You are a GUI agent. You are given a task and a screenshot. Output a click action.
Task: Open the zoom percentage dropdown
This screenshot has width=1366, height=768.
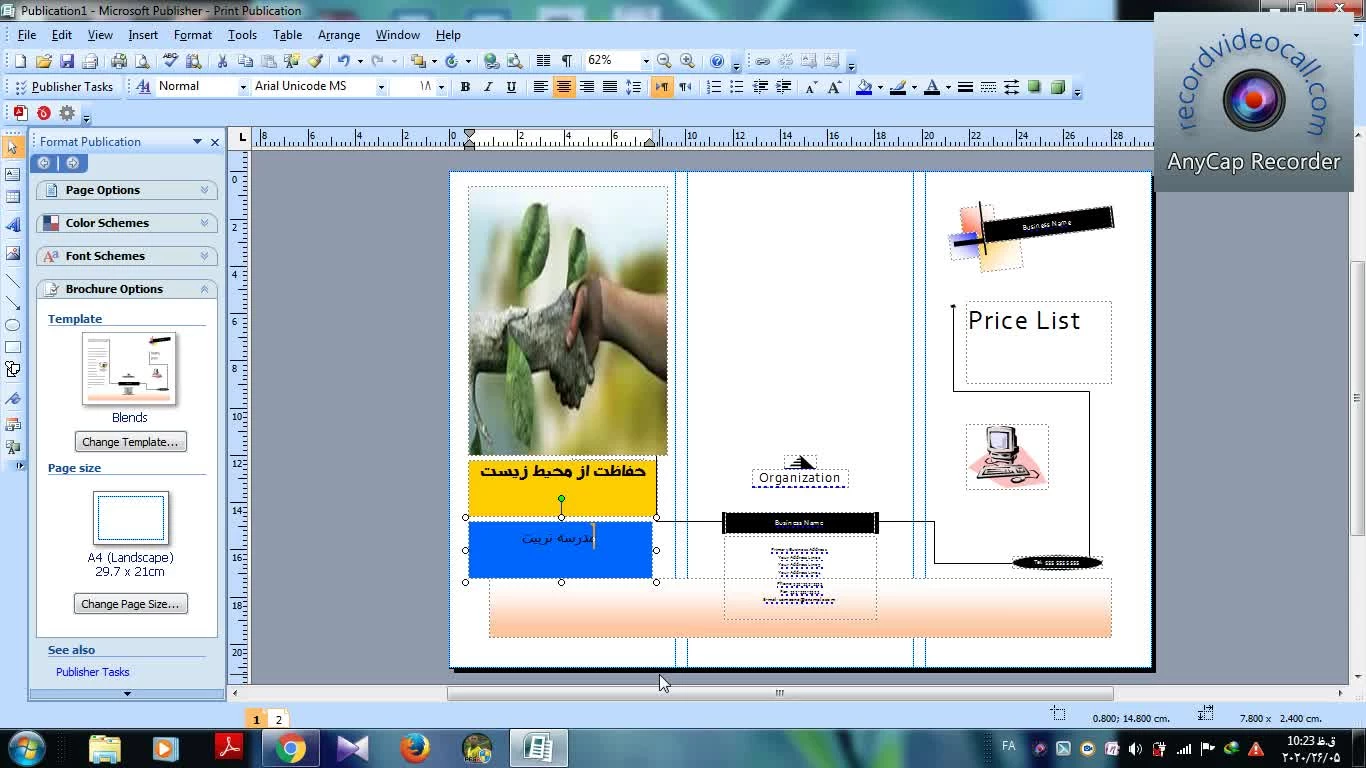point(645,61)
